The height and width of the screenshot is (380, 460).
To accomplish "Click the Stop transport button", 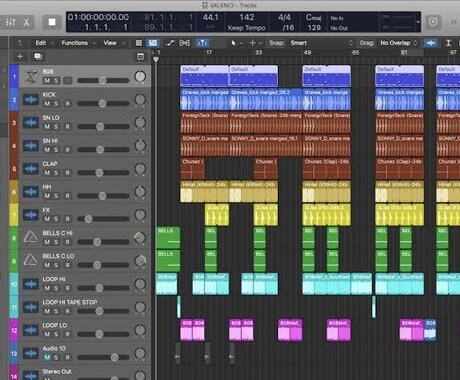I will click(52, 22).
